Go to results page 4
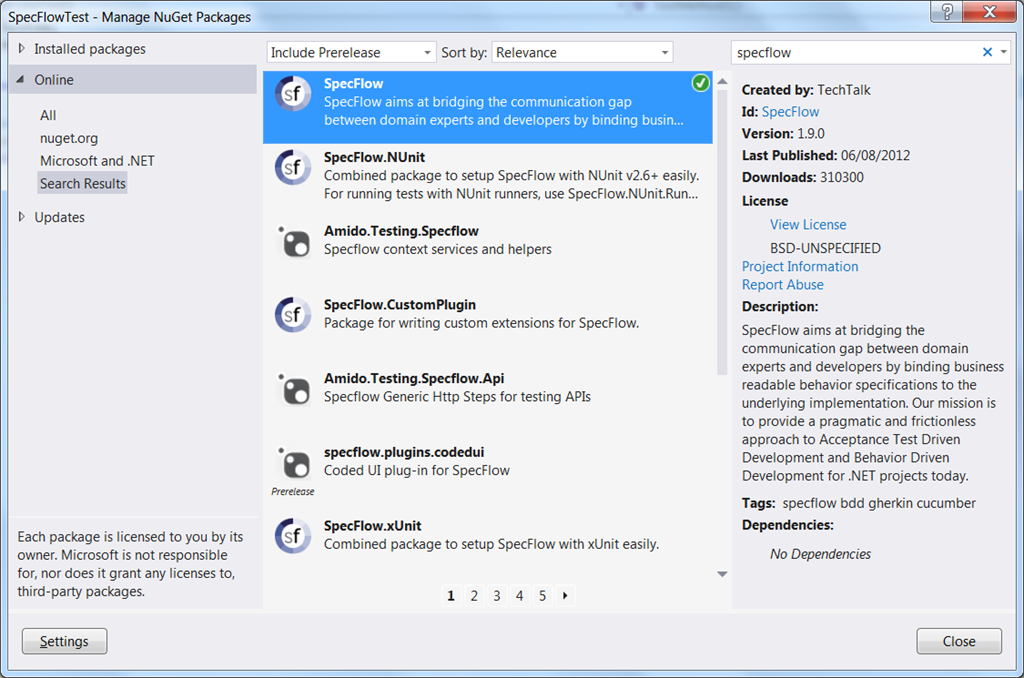The image size is (1024, 678). click(x=520, y=595)
